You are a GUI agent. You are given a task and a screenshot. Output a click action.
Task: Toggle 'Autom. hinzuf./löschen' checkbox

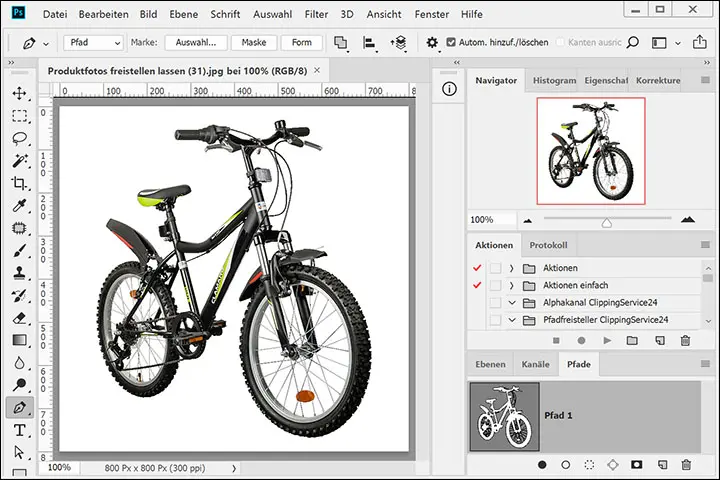coord(449,43)
